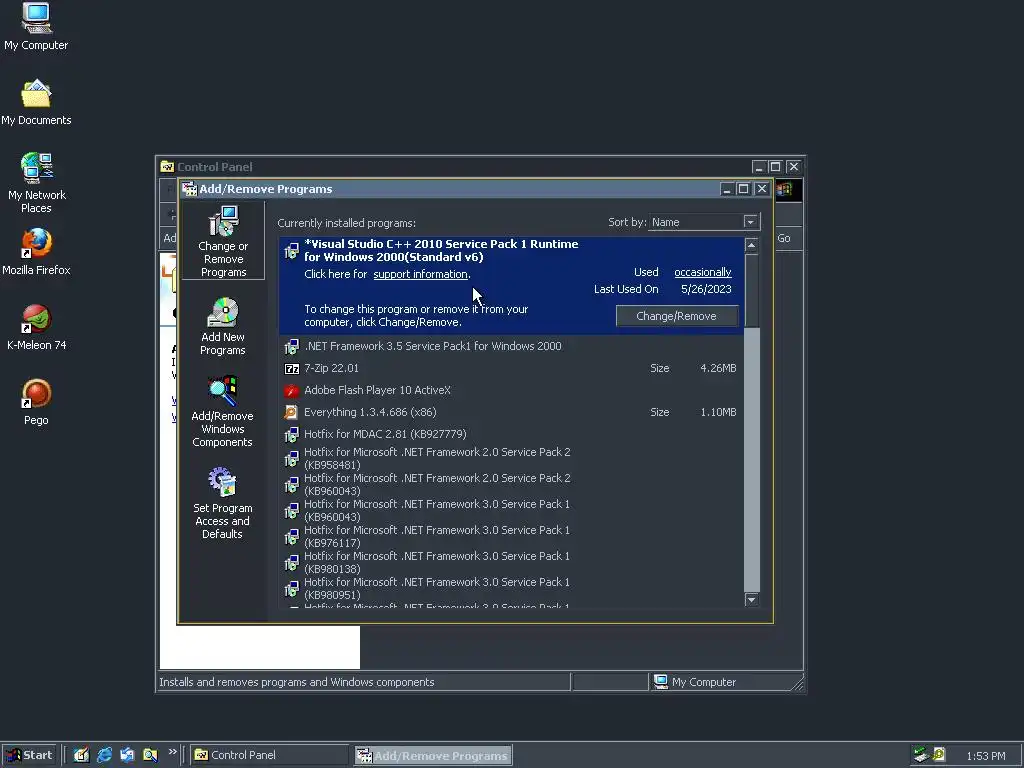
Task: Open Set Program Access and Defaults
Action: click(x=222, y=503)
